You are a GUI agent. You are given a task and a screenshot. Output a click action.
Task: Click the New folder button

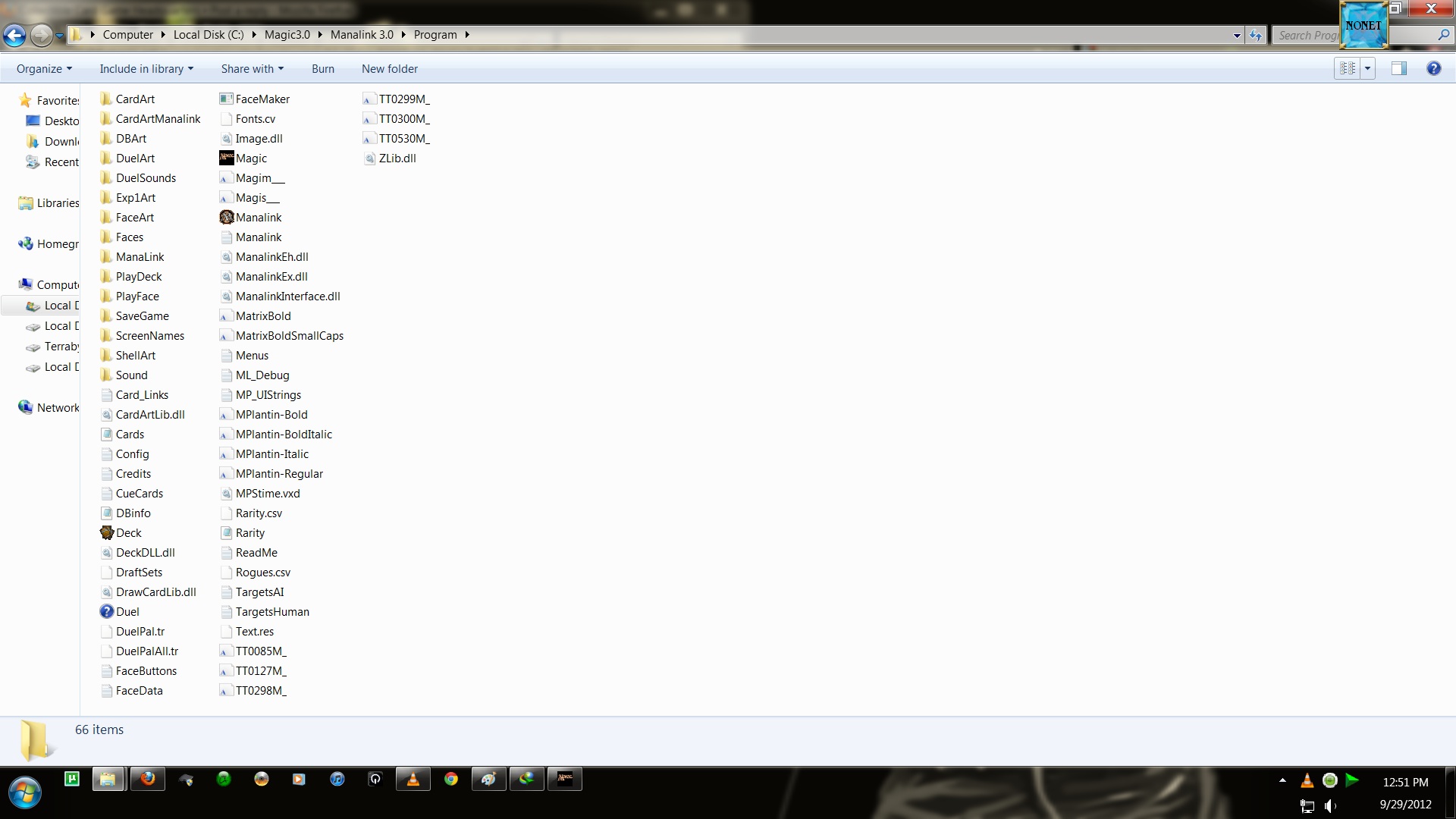pyautogui.click(x=389, y=69)
